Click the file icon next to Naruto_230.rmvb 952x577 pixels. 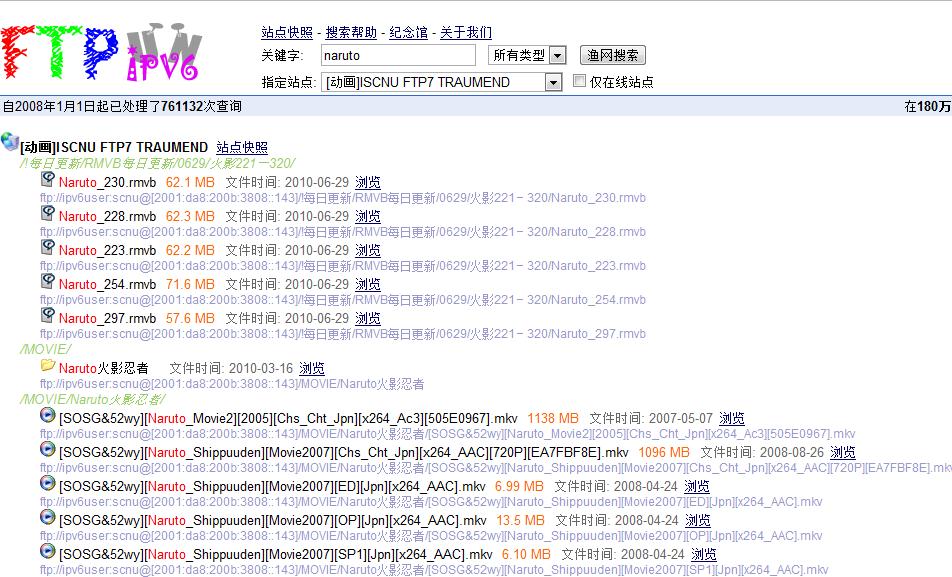(x=47, y=179)
